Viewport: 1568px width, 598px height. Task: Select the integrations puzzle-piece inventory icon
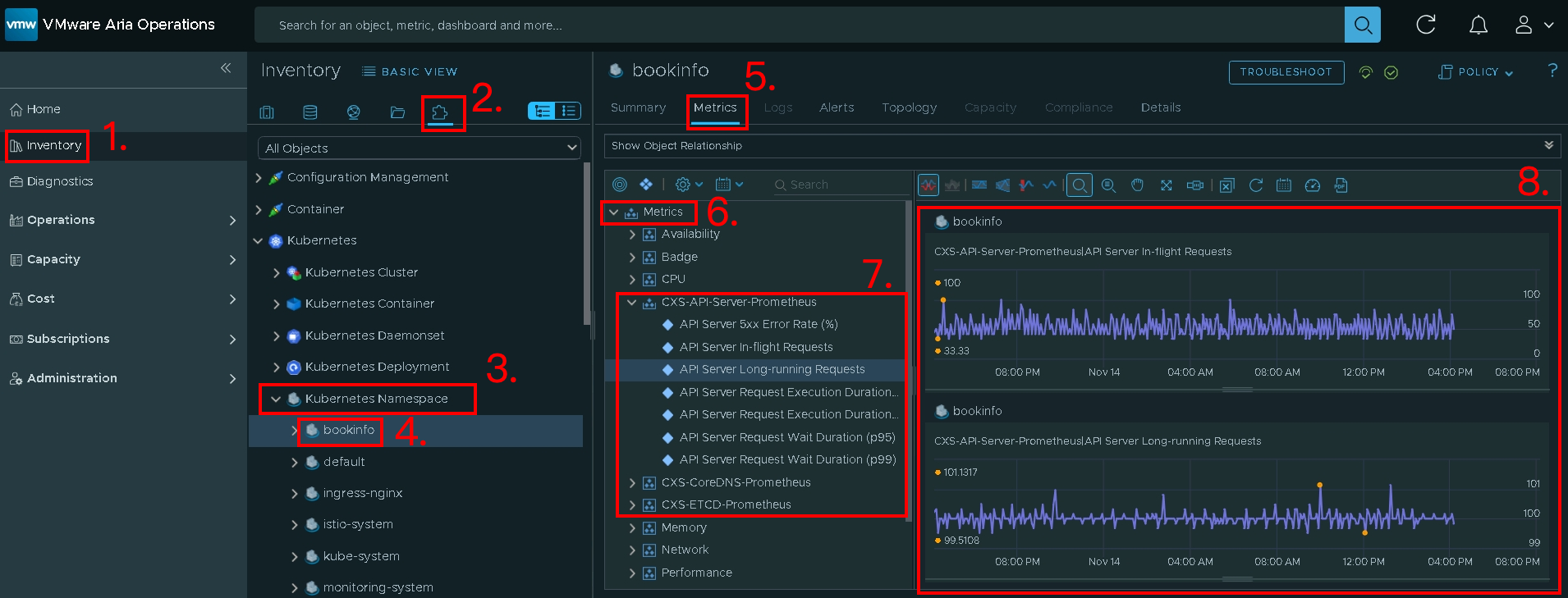pyautogui.click(x=440, y=112)
